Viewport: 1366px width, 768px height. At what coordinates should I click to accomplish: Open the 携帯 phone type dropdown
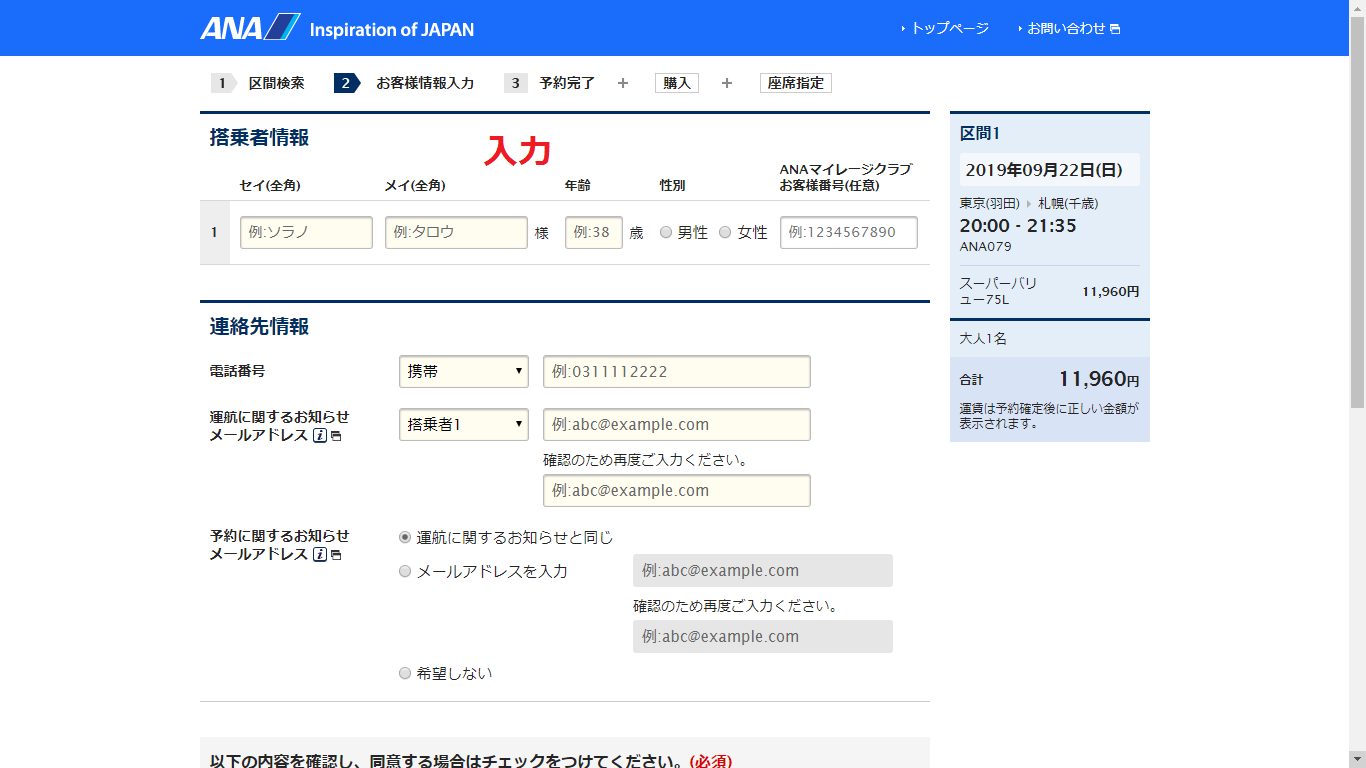[x=463, y=372]
